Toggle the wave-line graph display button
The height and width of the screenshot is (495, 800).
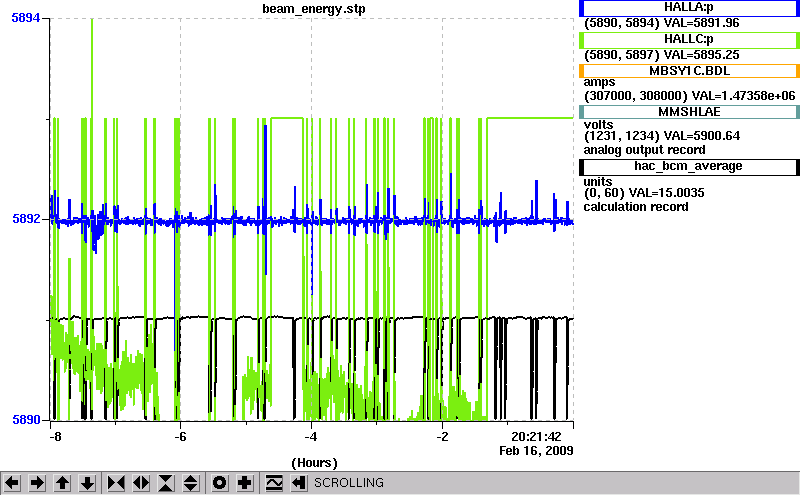[274, 483]
